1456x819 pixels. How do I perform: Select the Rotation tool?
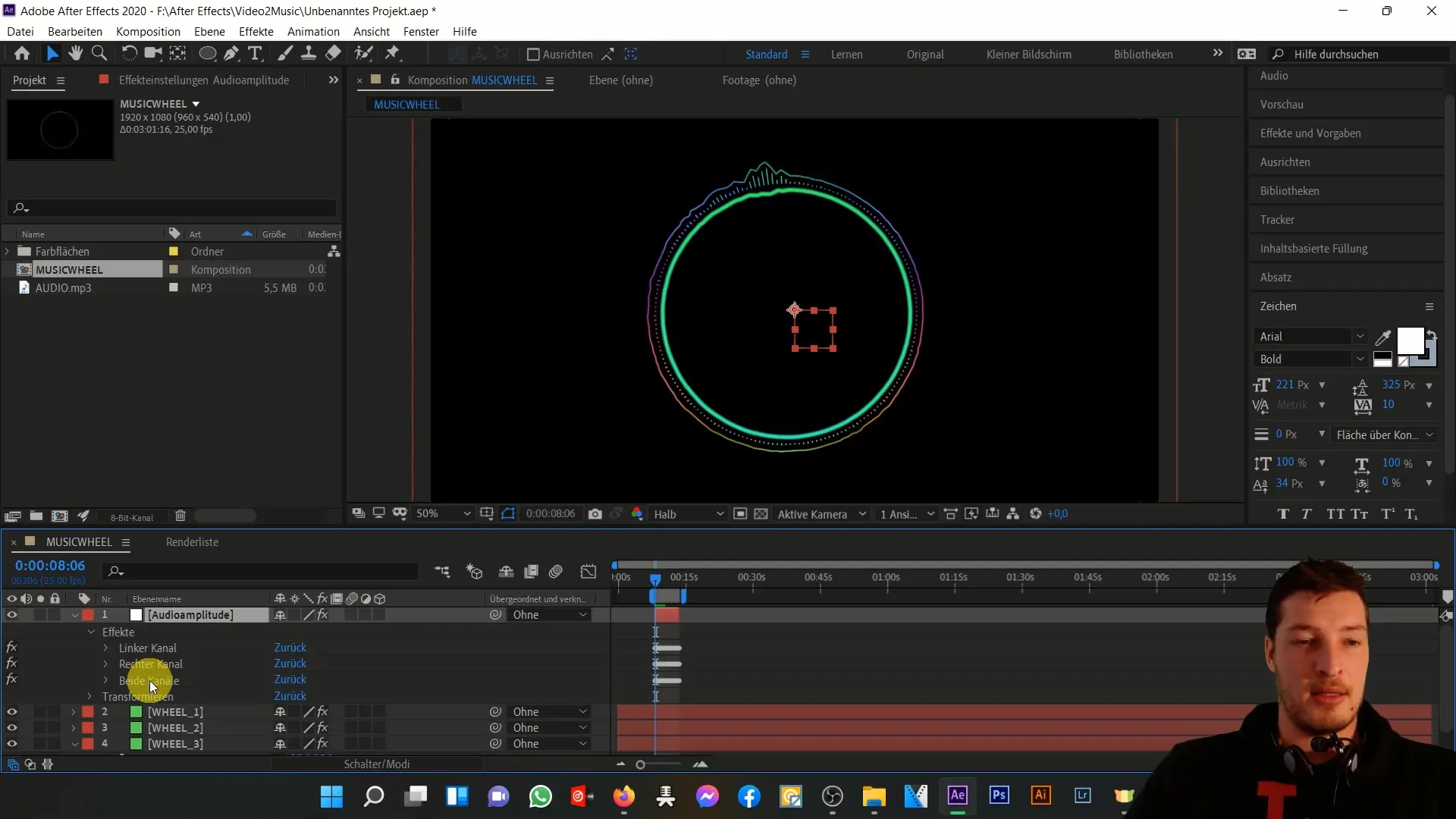coord(129,54)
